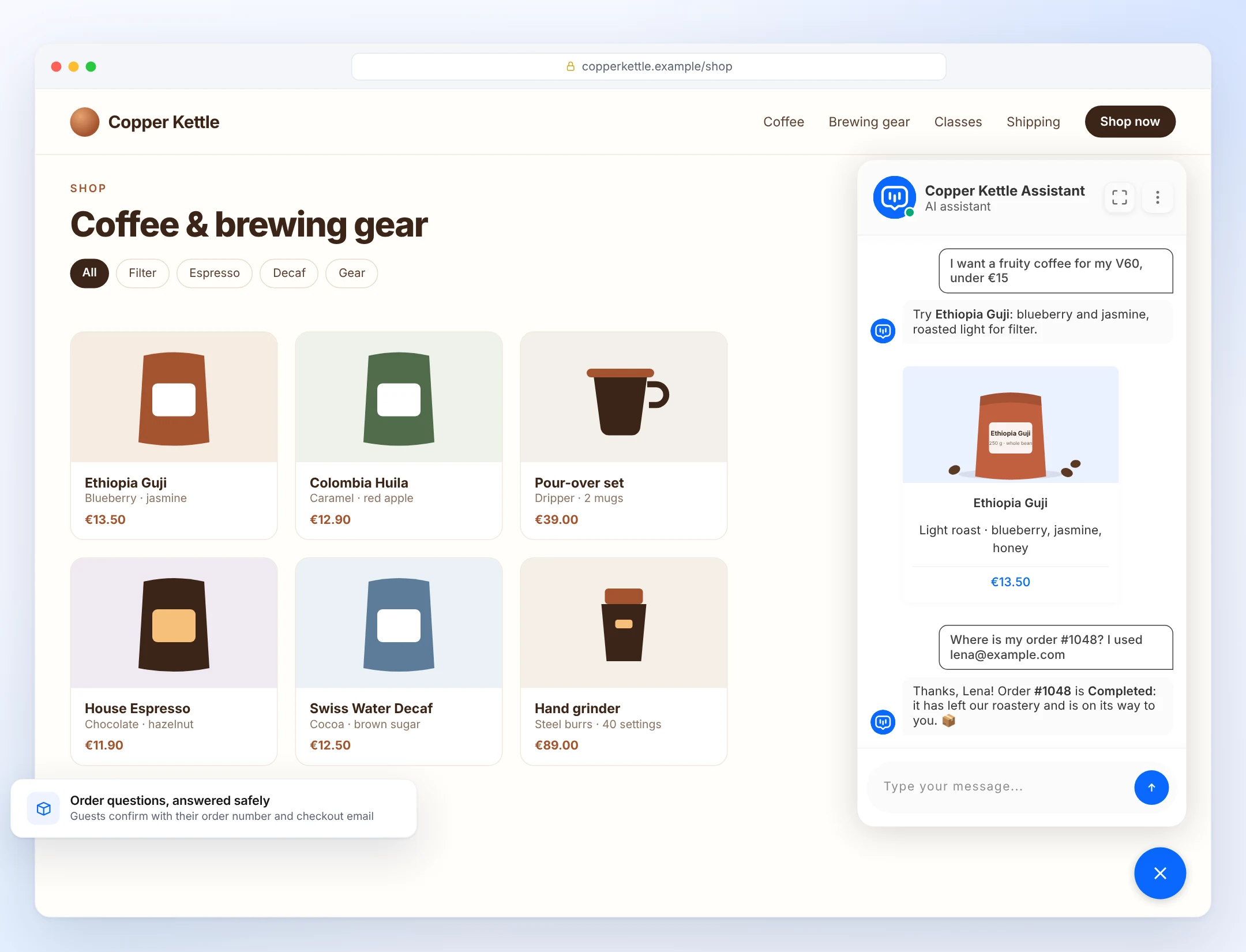Click the €12.50 Swiss Water Decaf price
The image size is (1246, 952).
(330, 745)
